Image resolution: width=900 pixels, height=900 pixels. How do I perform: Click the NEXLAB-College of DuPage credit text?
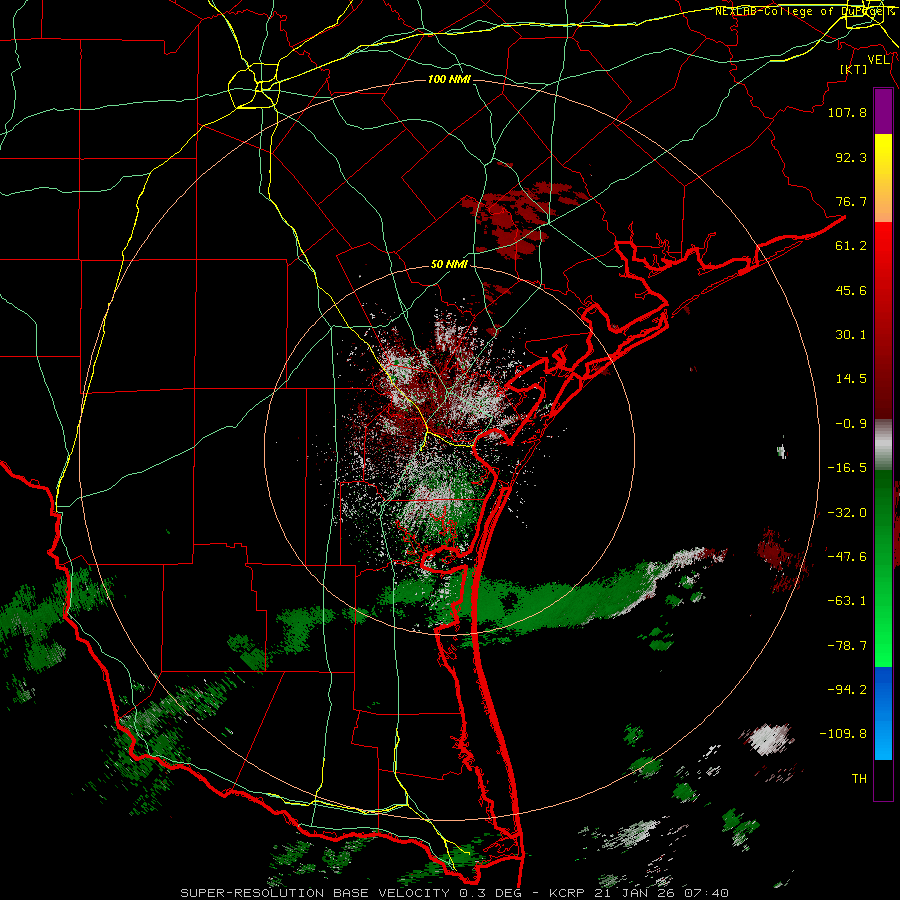tap(802, 11)
